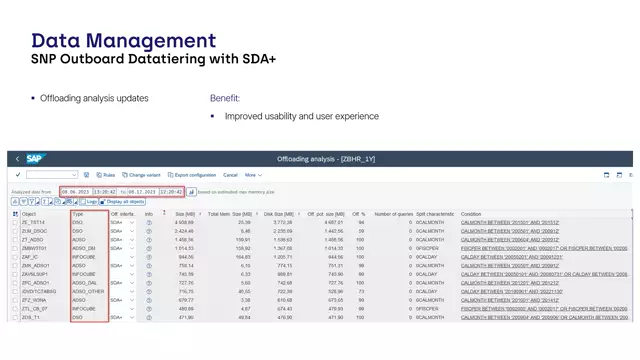Click the sort ascending toolbar icon

click(15, 202)
